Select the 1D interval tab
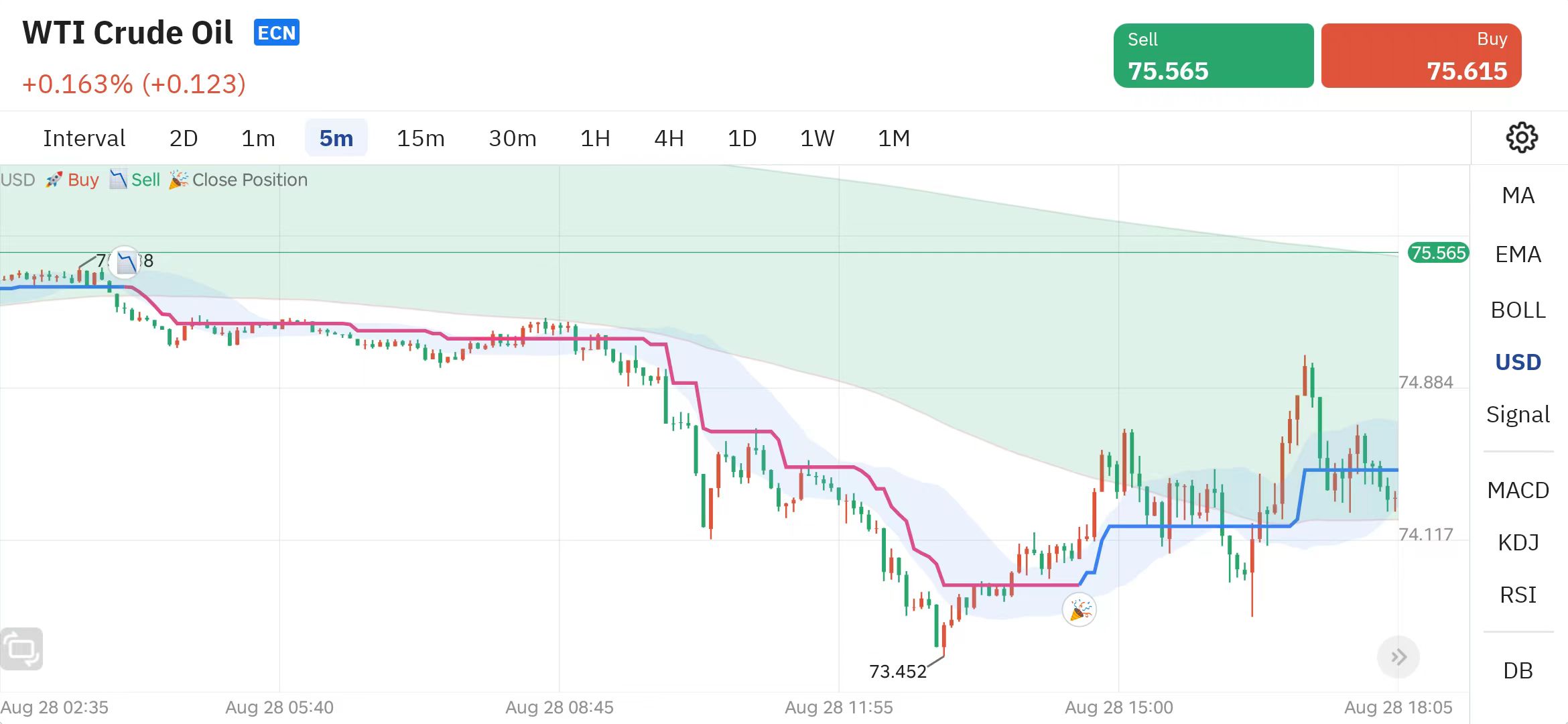 (742, 138)
